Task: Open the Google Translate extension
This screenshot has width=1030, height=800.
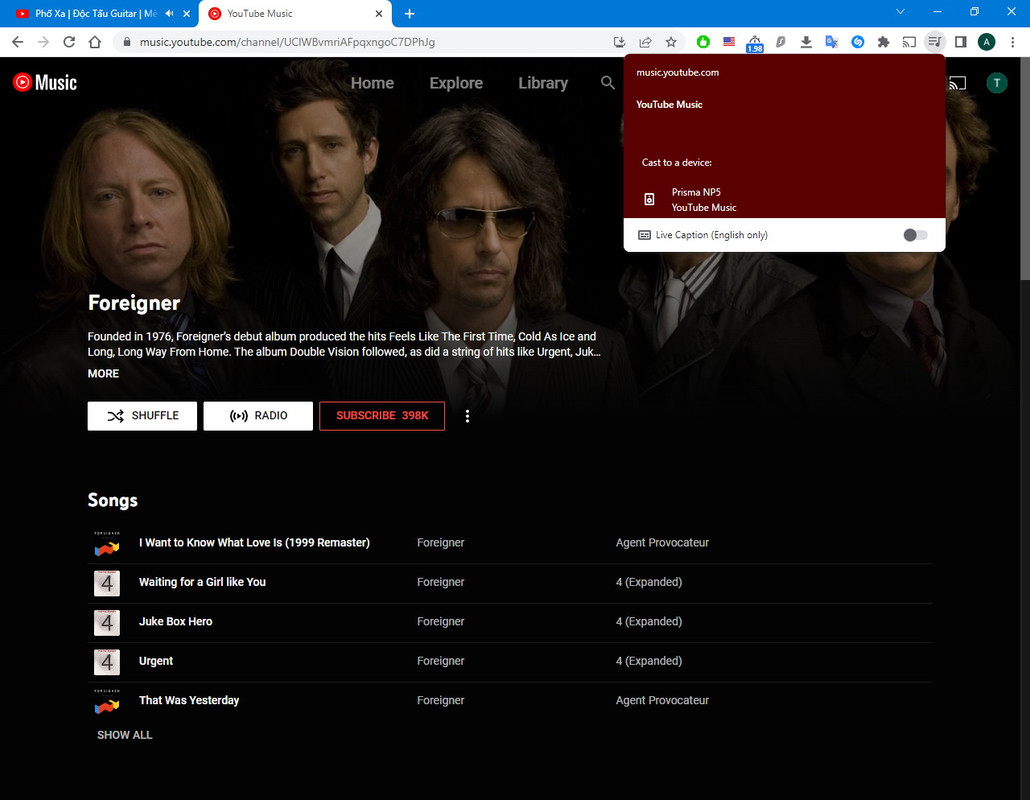Action: (832, 42)
